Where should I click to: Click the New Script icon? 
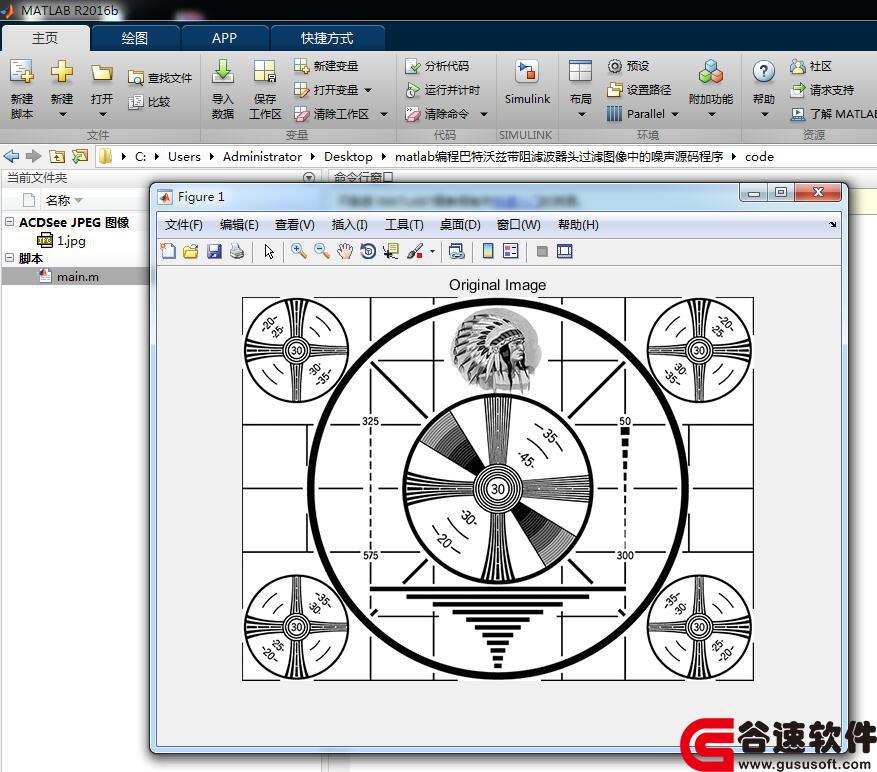22,72
